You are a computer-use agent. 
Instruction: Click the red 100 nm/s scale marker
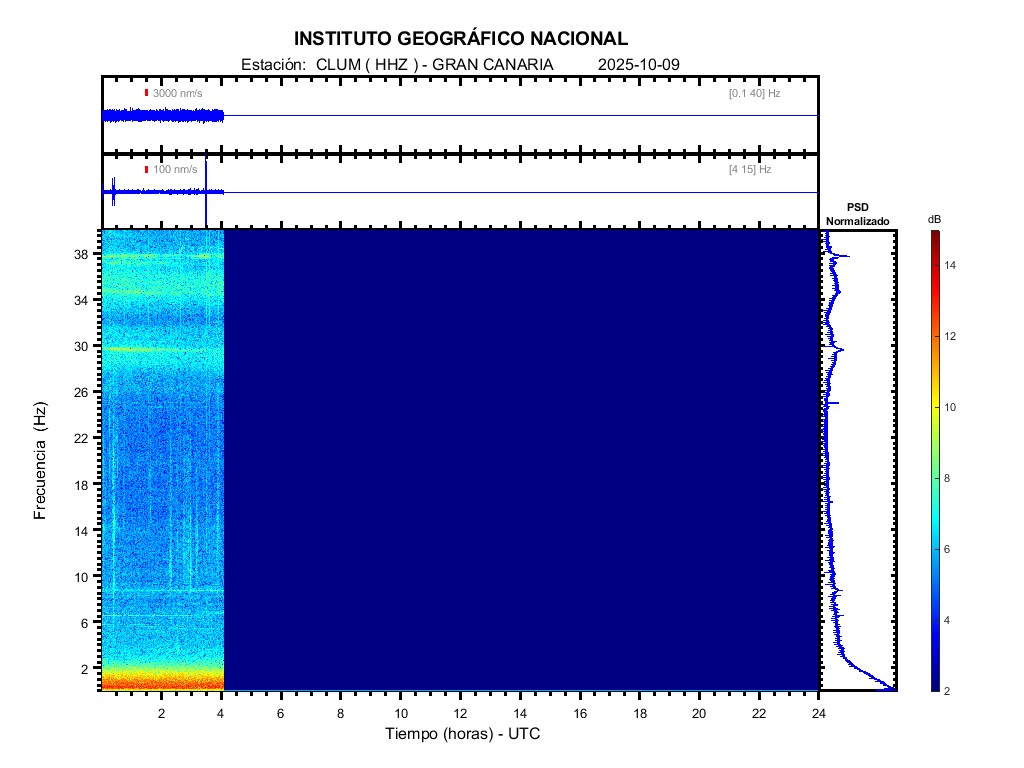point(146,170)
